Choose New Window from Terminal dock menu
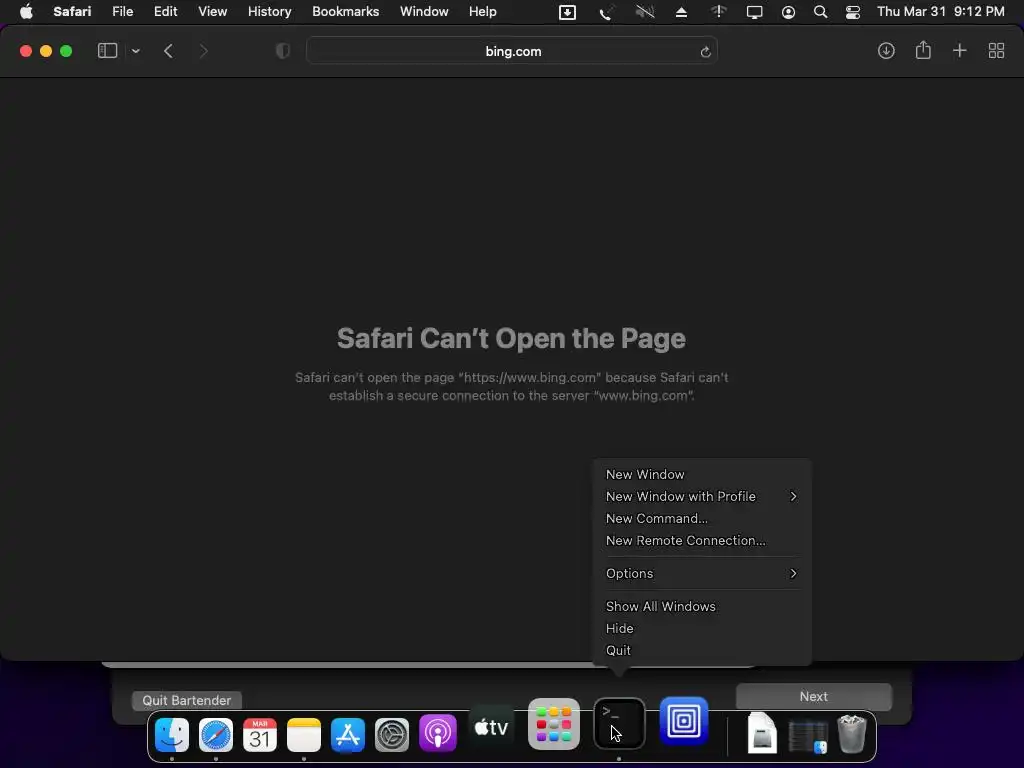Image resolution: width=1024 pixels, height=768 pixels. [x=702, y=475]
